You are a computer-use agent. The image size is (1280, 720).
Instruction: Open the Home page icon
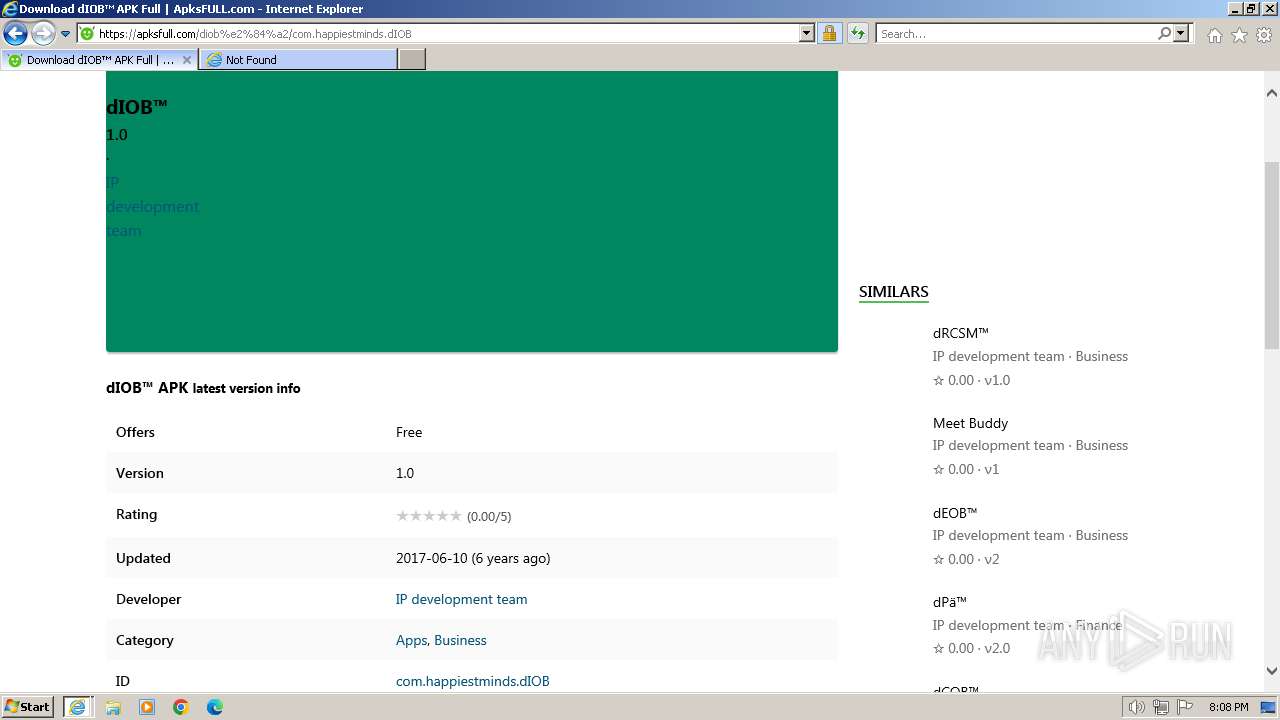click(x=1214, y=35)
